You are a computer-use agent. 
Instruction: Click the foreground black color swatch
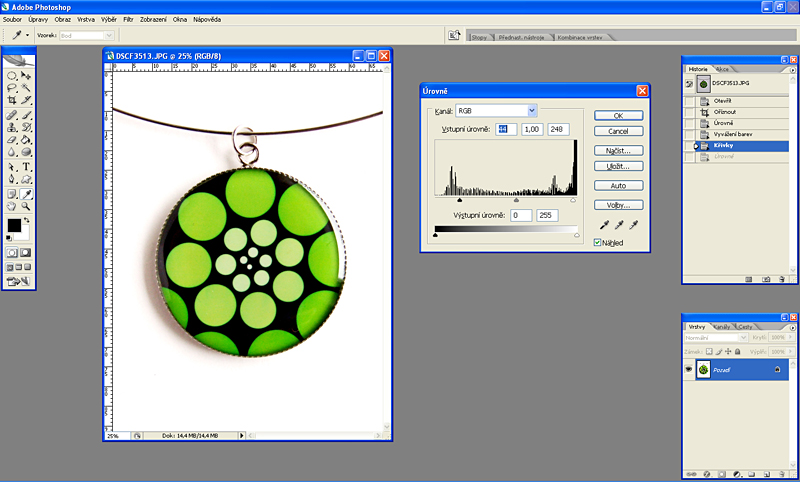pos(14,226)
